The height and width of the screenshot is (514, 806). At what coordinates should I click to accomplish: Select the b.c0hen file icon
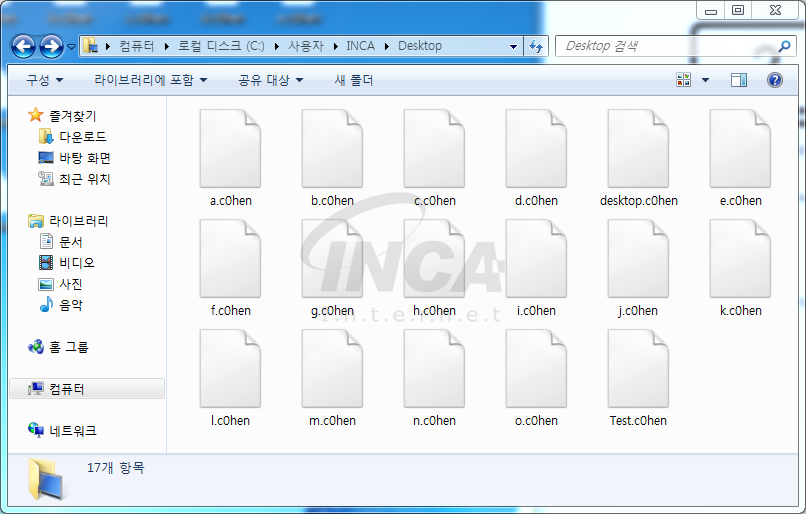point(332,149)
